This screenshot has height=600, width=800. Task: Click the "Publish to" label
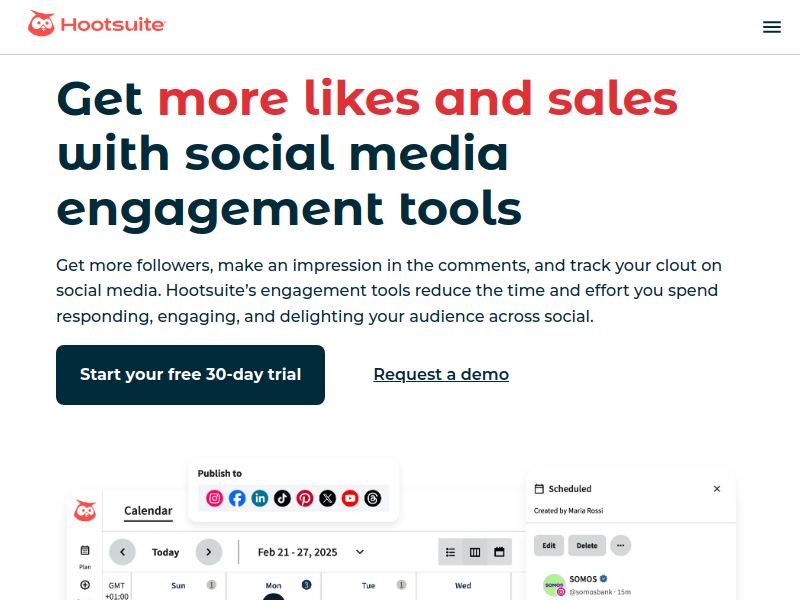click(219, 473)
